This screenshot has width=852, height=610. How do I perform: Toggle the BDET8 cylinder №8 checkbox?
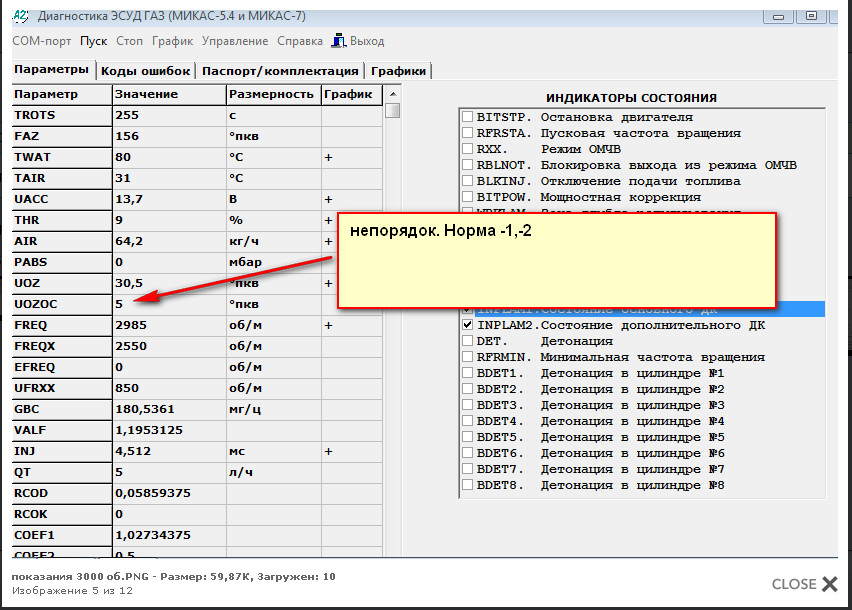point(467,485)
